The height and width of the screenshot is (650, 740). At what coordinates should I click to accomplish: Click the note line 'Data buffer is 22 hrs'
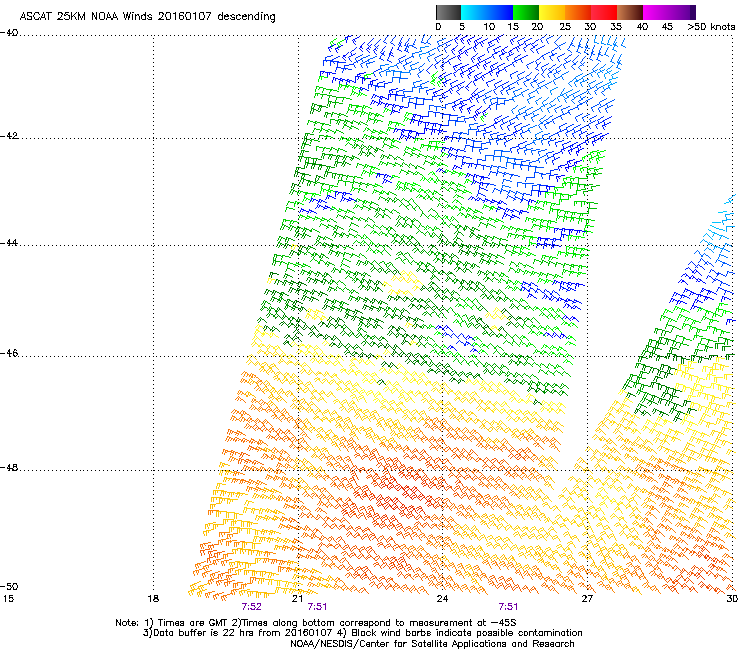point(362,633)
